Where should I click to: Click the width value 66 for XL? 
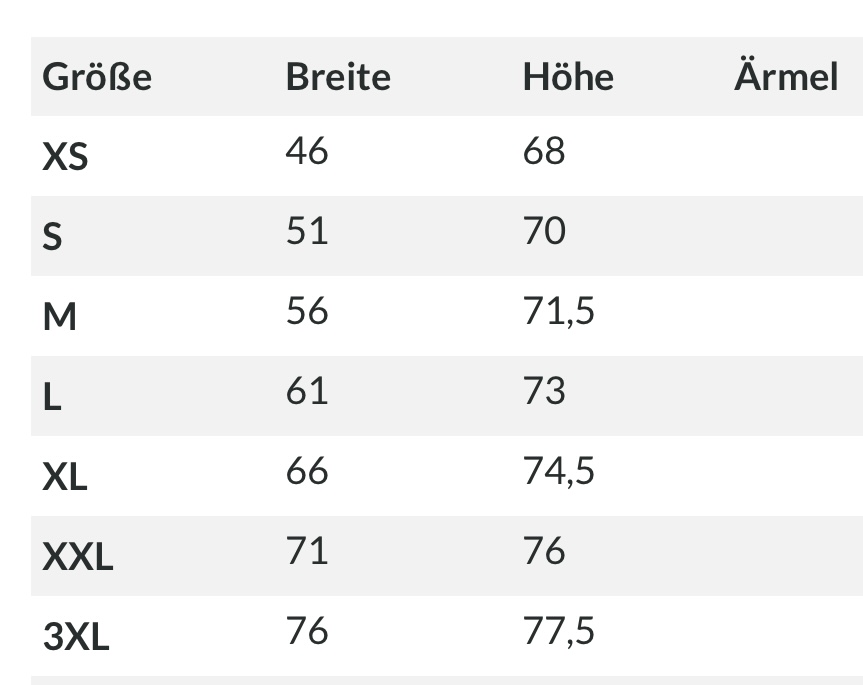tap(307, 471)
